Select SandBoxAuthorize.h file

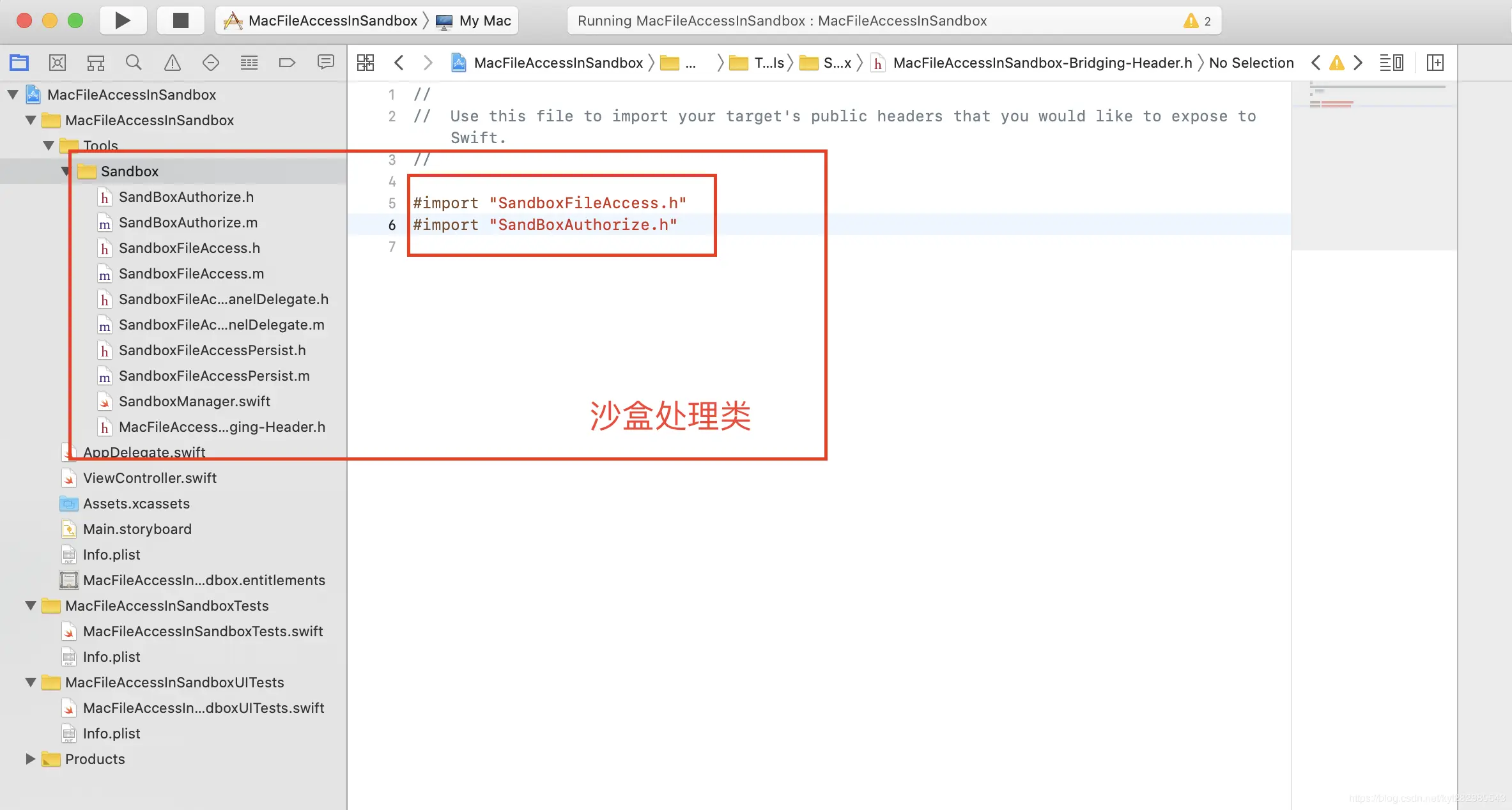coord(186,197)
